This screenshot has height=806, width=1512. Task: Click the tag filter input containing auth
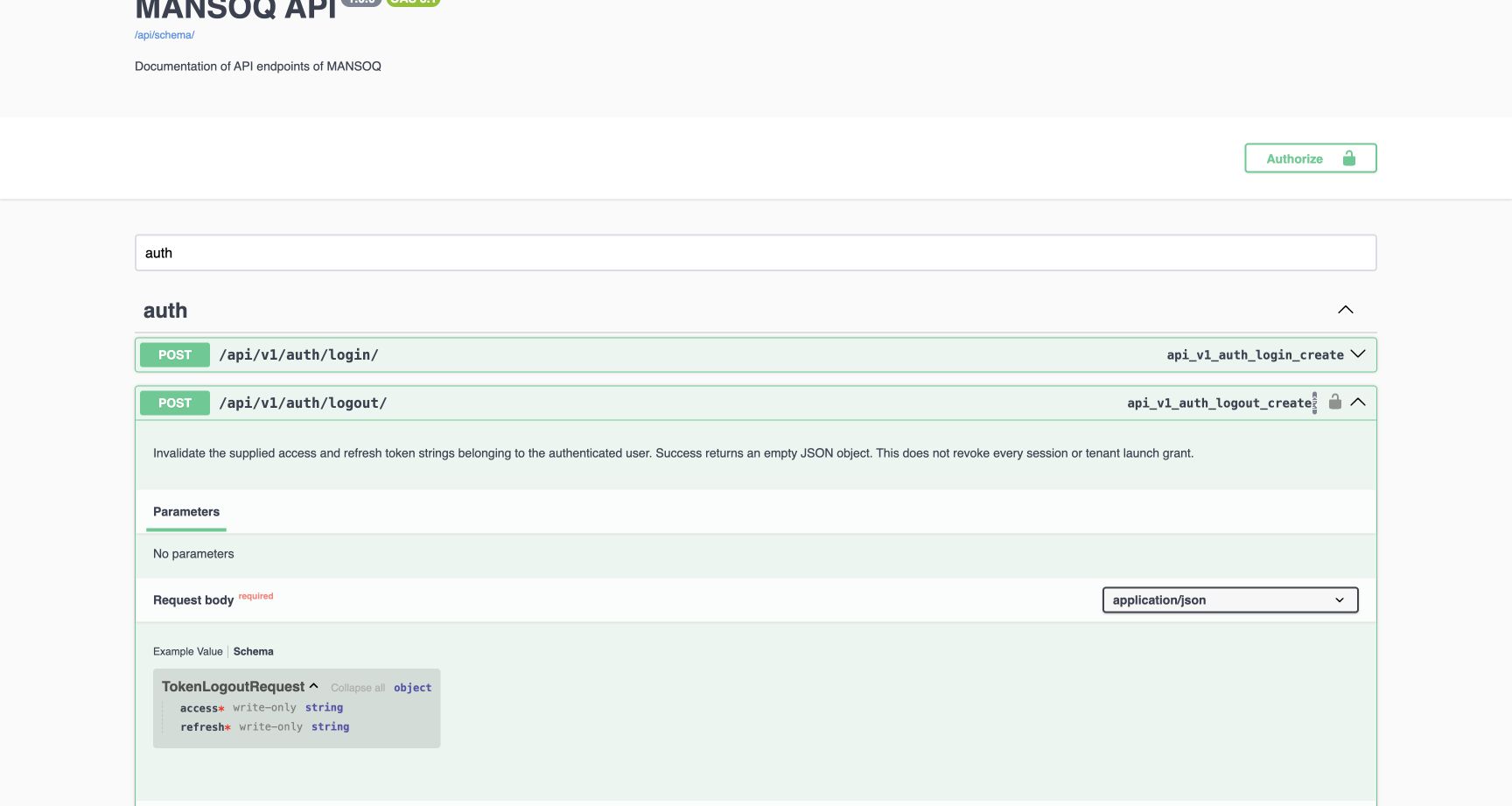(756, 253)
